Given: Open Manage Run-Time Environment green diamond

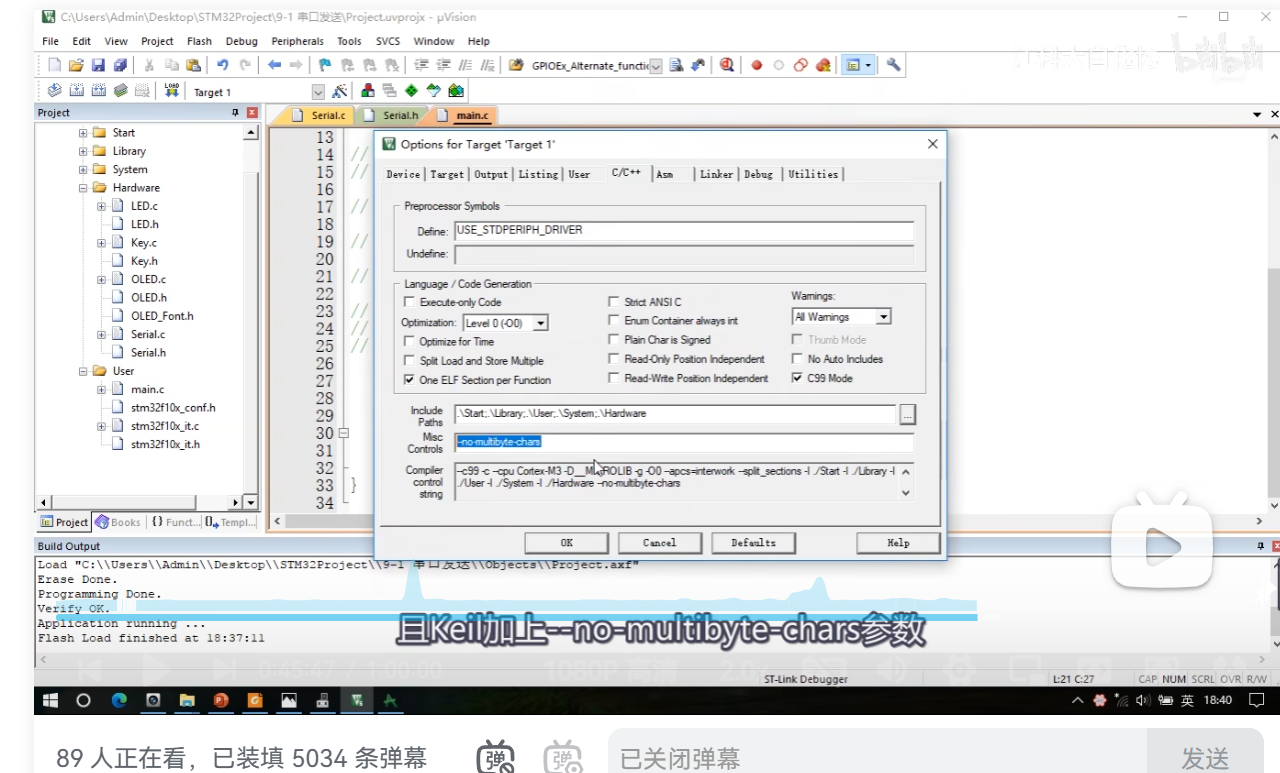Looking at the screenshot, I should [411, 91].
